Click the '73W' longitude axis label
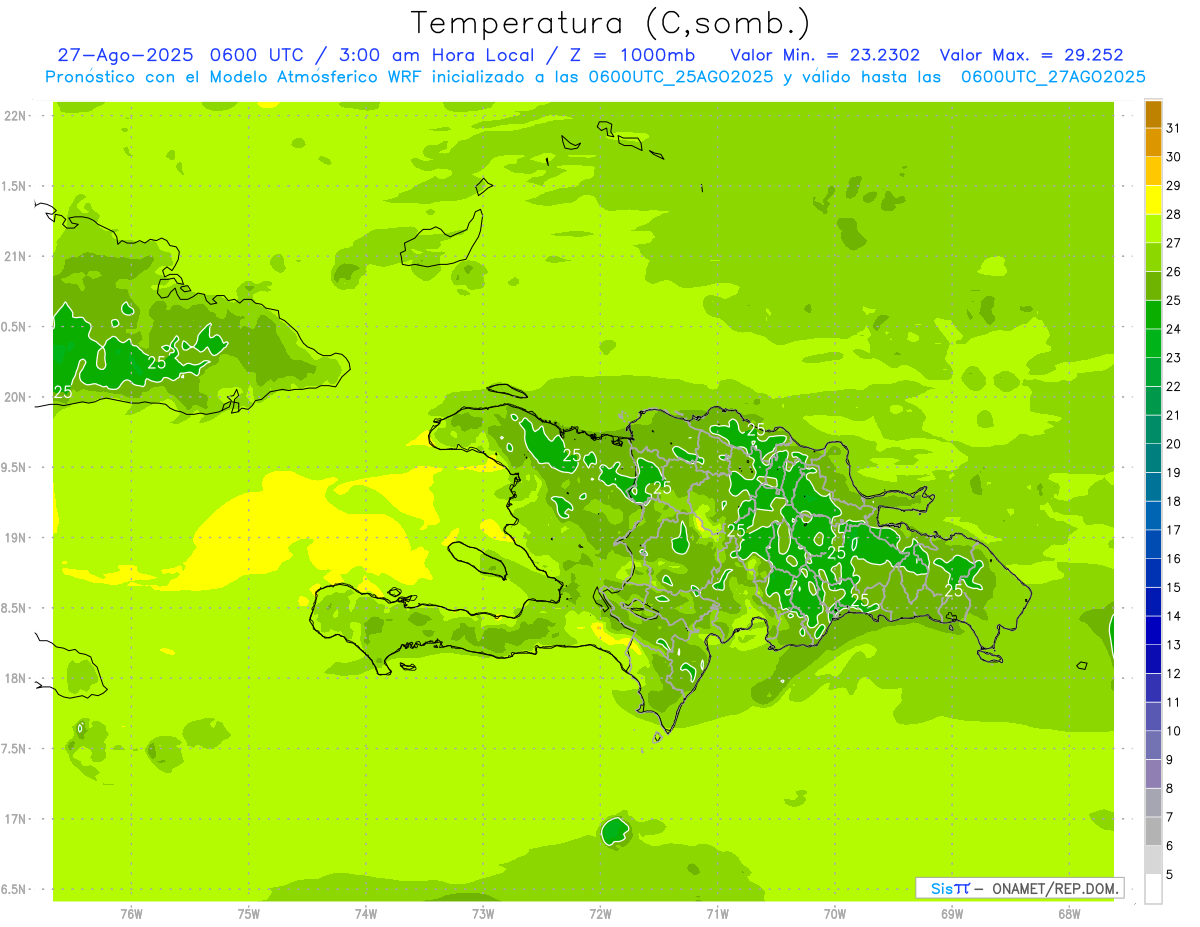This screenshot has height=927, width=1200. point(483,914)
